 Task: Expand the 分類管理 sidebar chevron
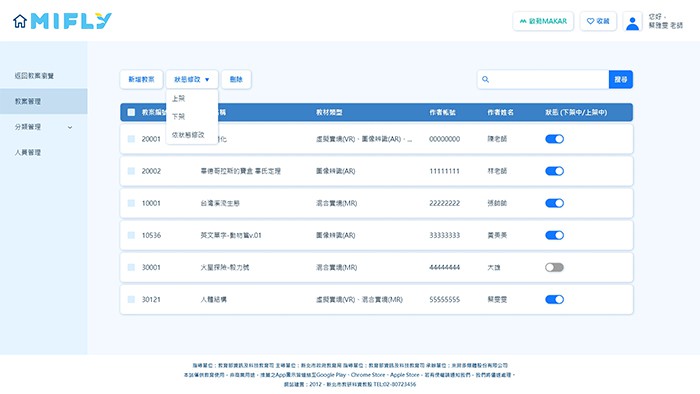coord(70,127)
